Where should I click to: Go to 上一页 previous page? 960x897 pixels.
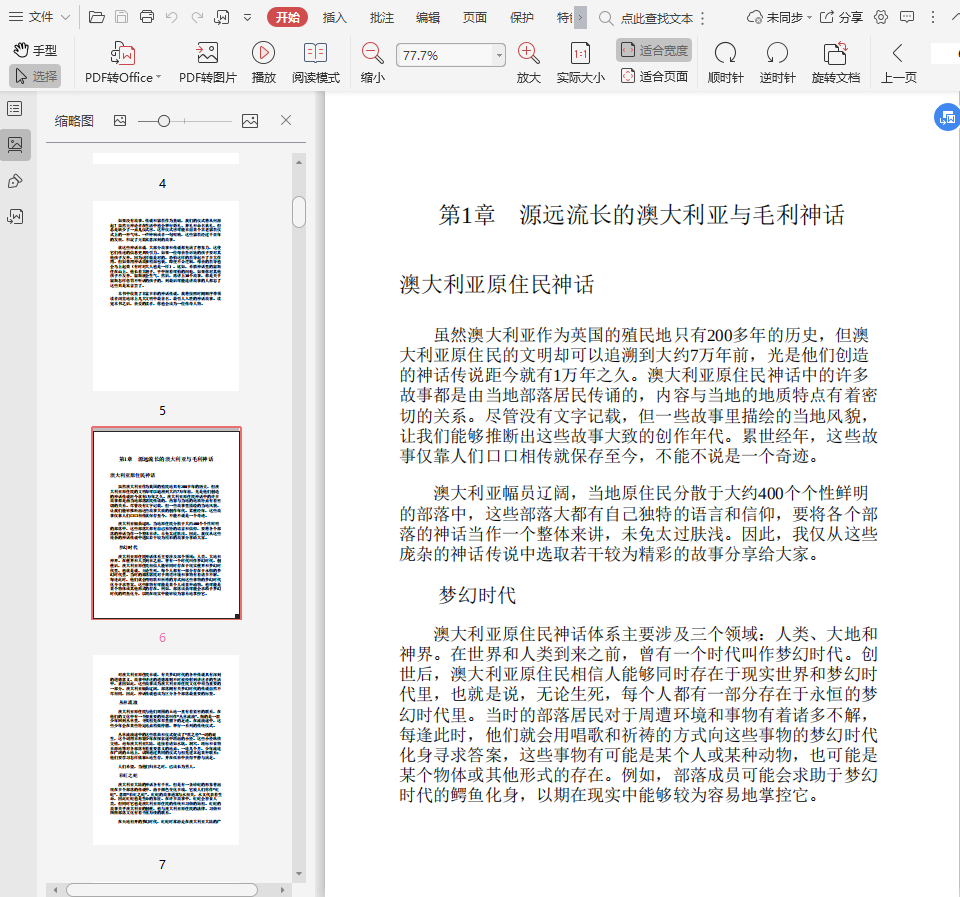898,62
